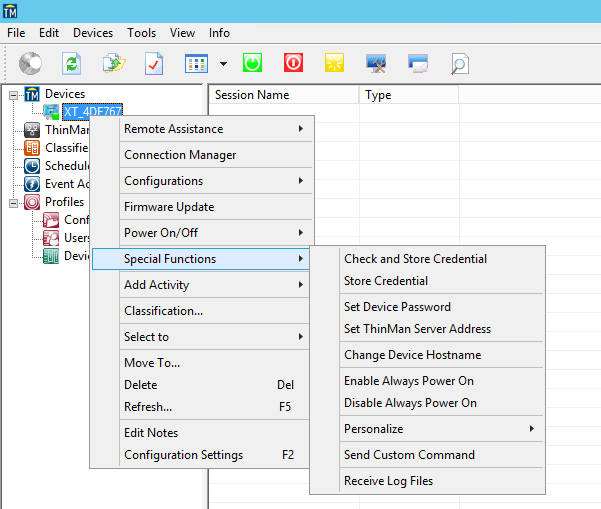Click the remote monitor toolbar icon
The image size is (601, 509).
coord(376,63)
